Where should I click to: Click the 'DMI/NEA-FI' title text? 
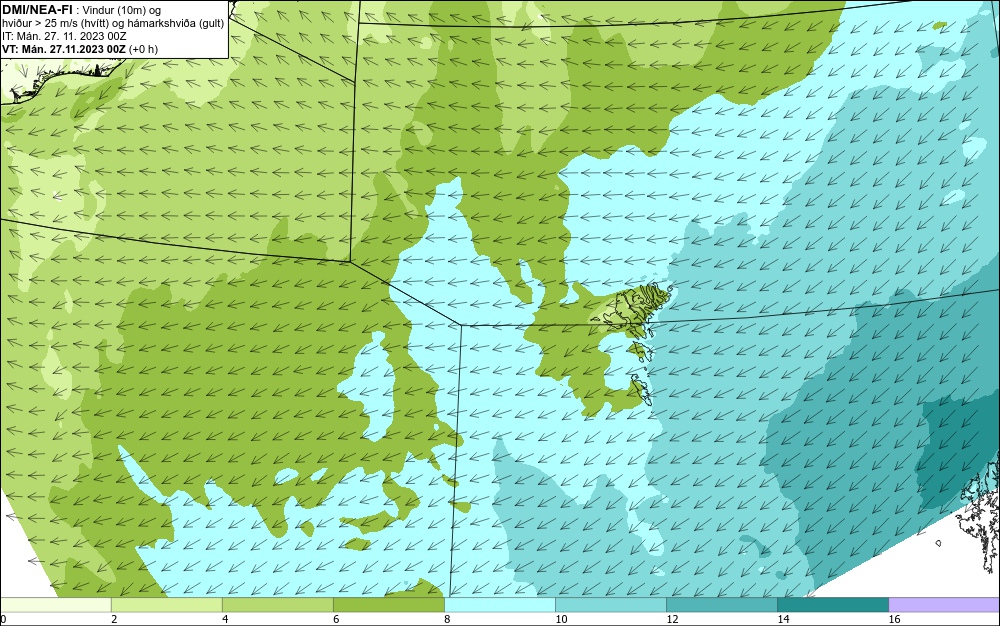pos(37,9)
